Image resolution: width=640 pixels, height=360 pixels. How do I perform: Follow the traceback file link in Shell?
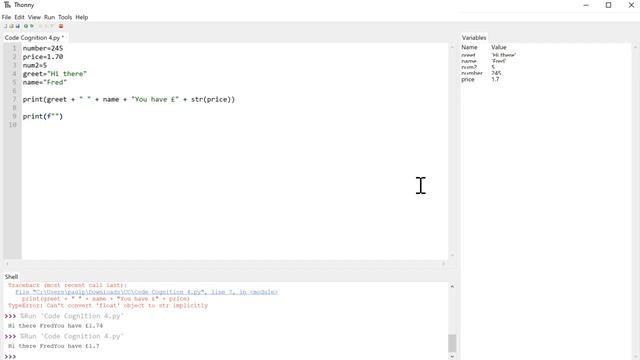click(x=147, y=292)
